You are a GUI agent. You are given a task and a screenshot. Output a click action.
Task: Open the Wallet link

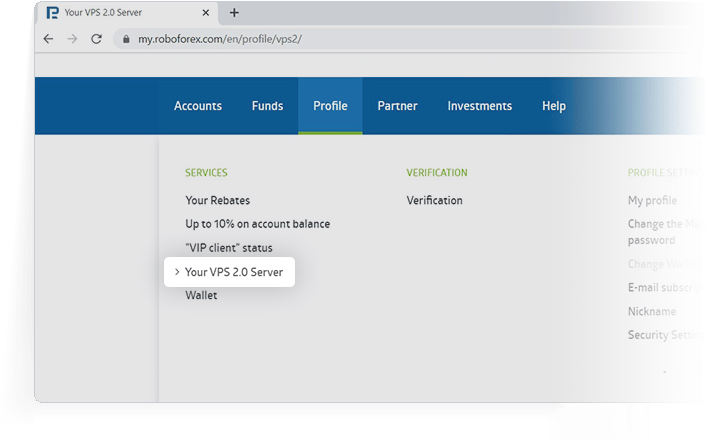tap(201, 295)
